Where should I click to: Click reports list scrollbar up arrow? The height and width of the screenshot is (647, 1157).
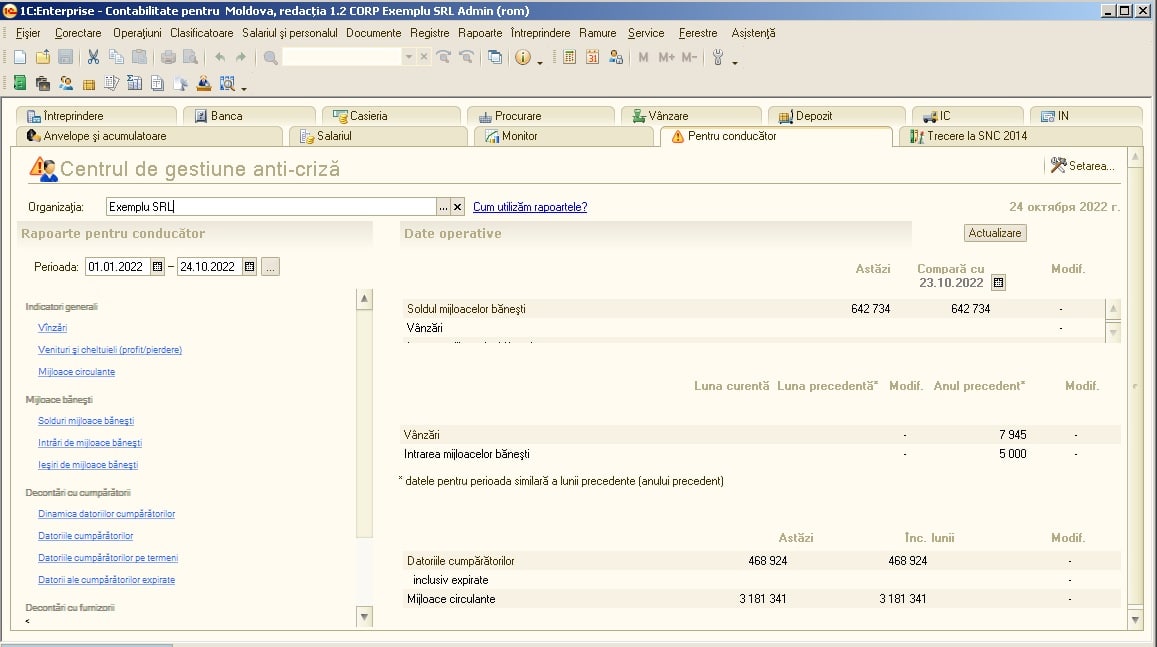click(x=365, y=299)
